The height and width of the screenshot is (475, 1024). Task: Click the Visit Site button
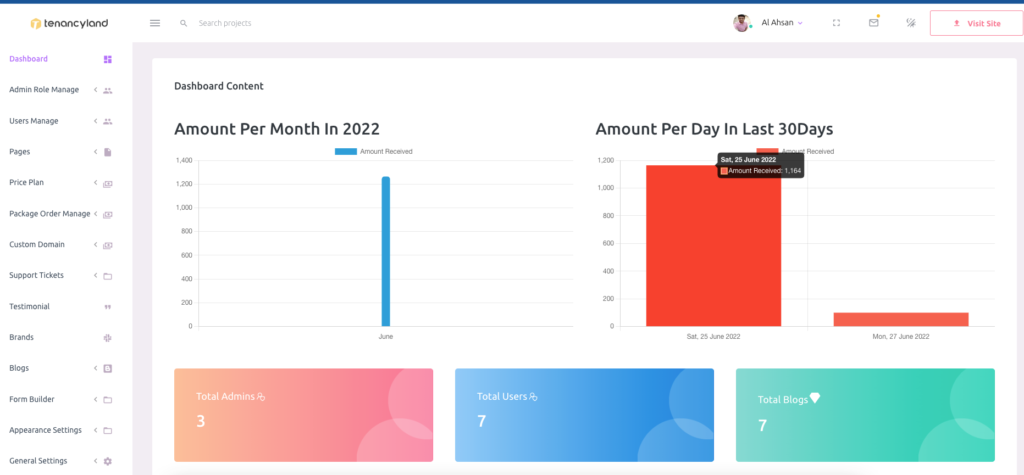[x=976, y=23]
